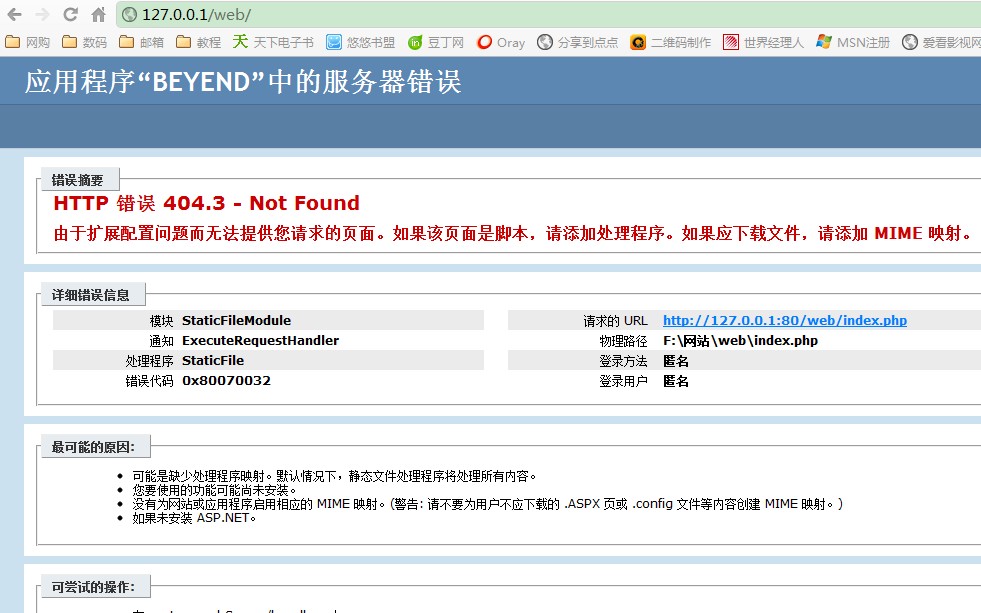Click the 登录方法 label
This screenshot has width=981, height=613.
pyautogui.click(x=623, y=361)
